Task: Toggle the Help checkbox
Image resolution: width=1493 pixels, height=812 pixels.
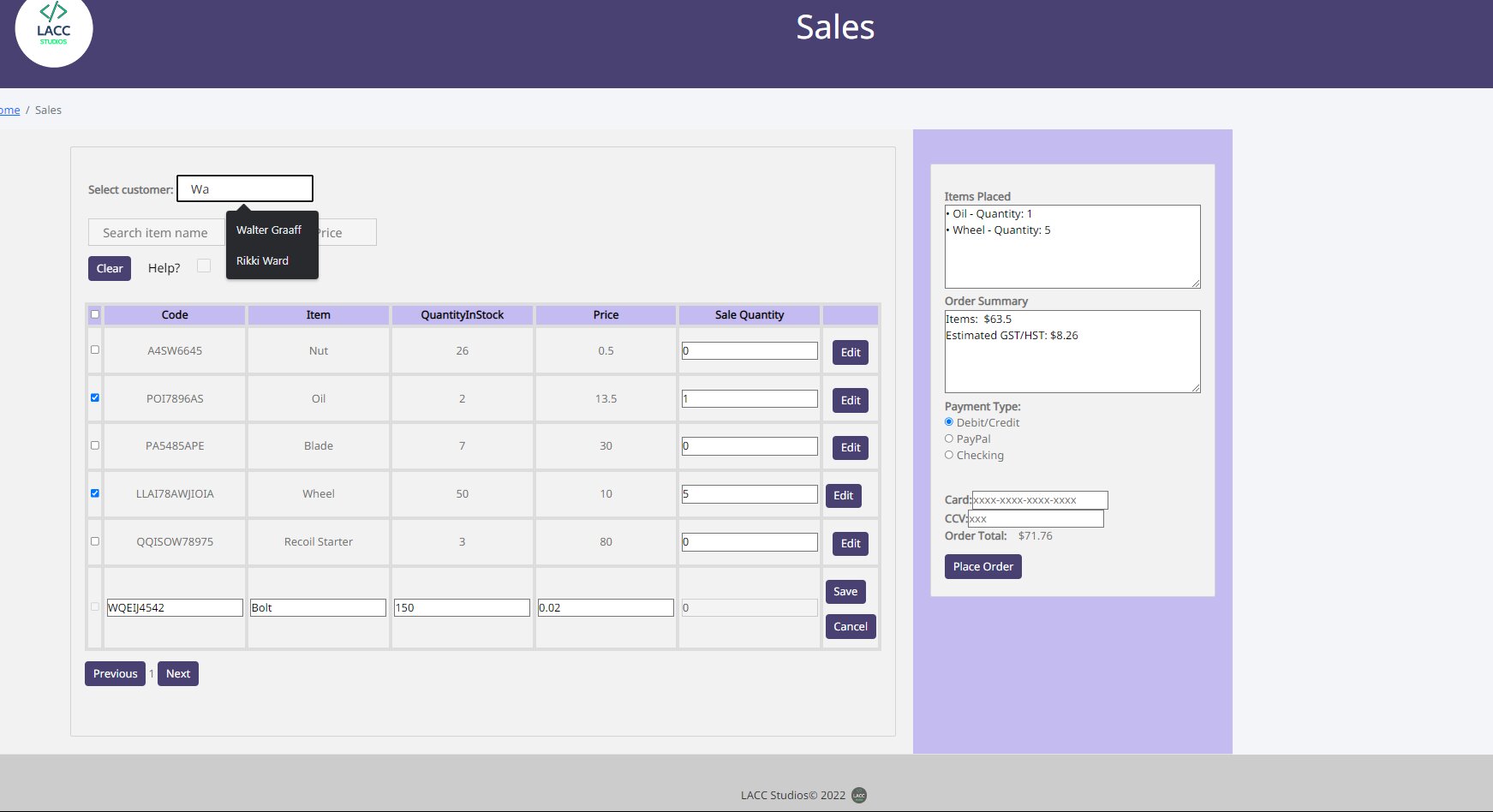Action: 204,266
